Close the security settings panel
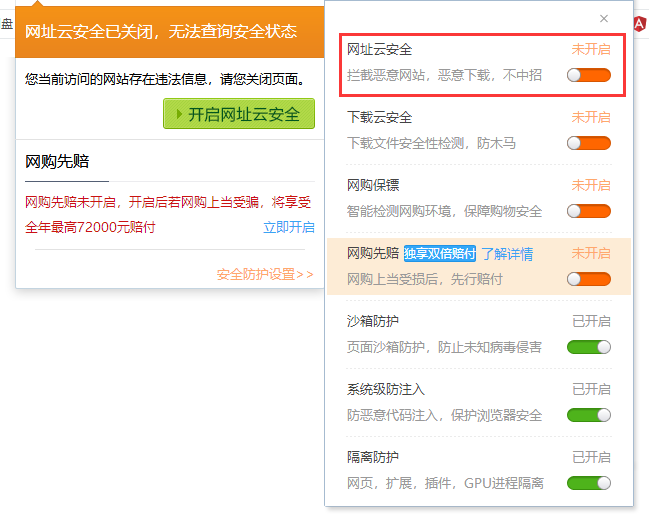 [x=603, y=18]
